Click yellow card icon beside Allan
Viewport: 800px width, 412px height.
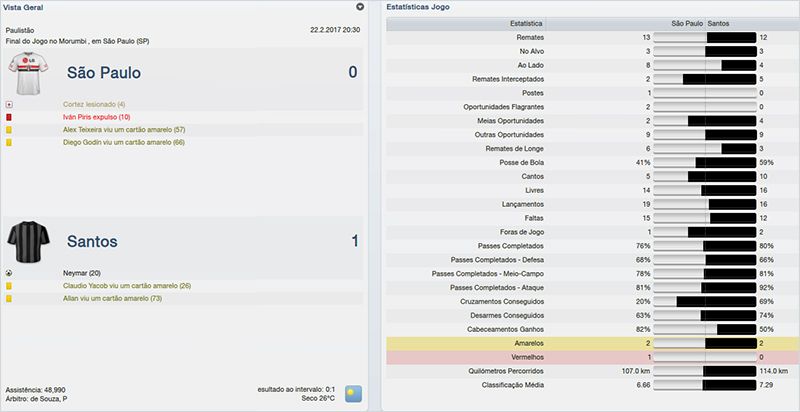(9, 299)
